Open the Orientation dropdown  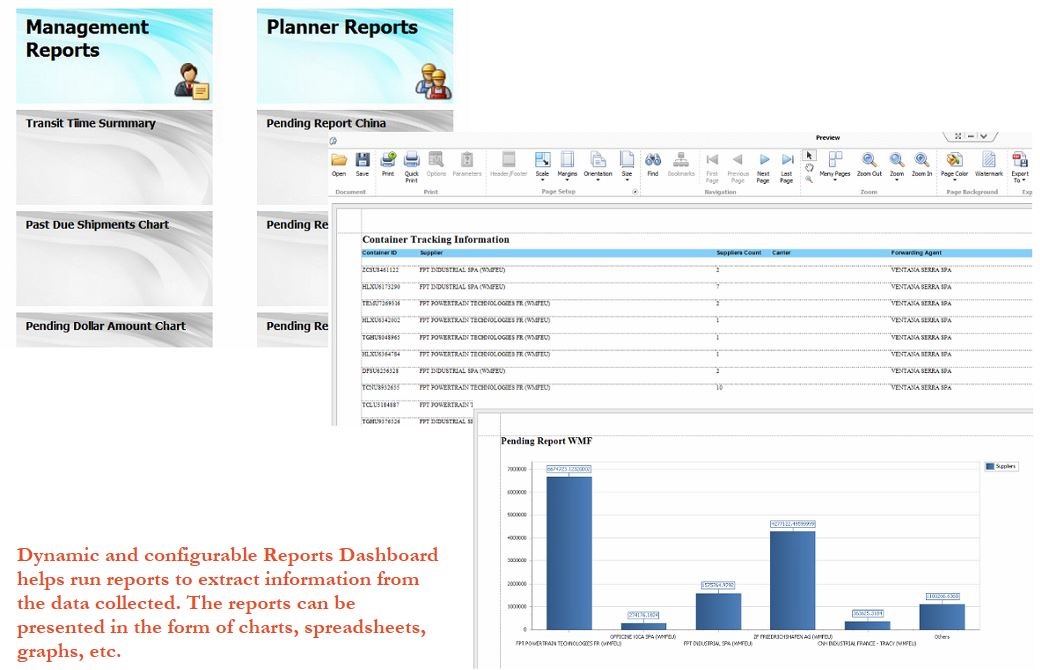(x=598, y=166)
